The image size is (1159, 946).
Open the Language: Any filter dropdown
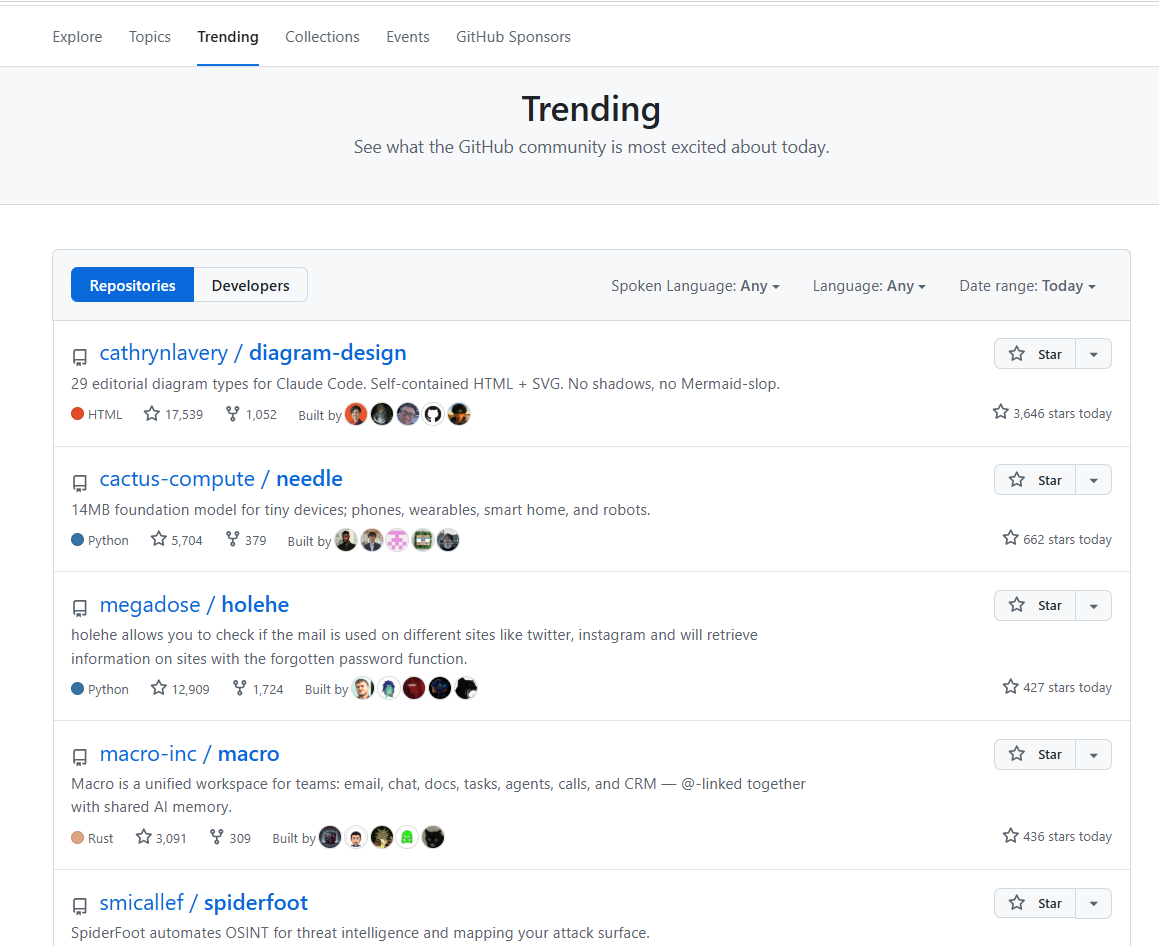(x=869, y=286)
